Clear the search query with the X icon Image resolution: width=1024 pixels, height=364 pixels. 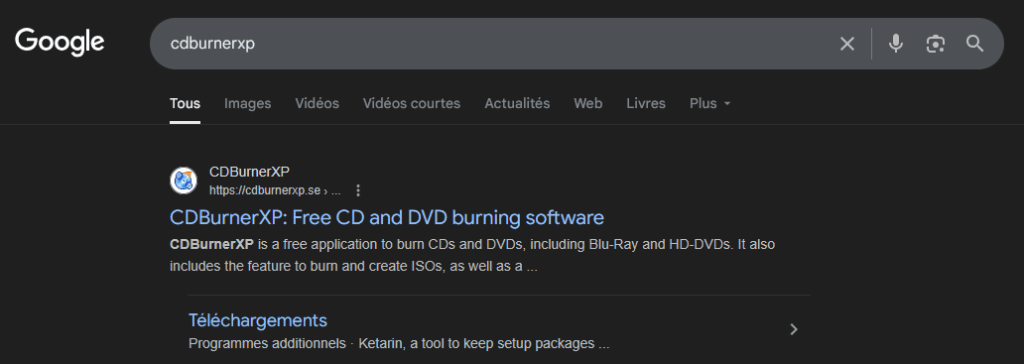coord(847,44)
